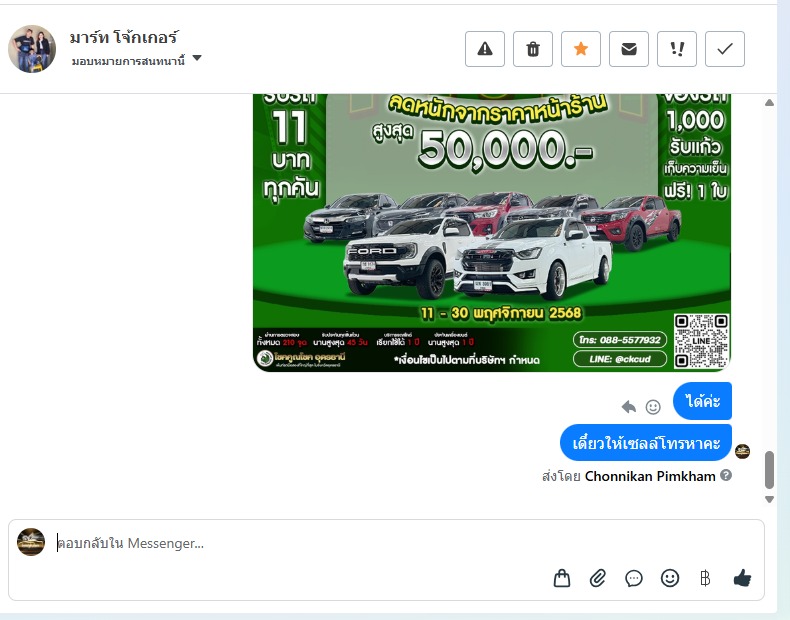
Task: Toggle the orange star follow-up marker
Action: click(581, 49)
